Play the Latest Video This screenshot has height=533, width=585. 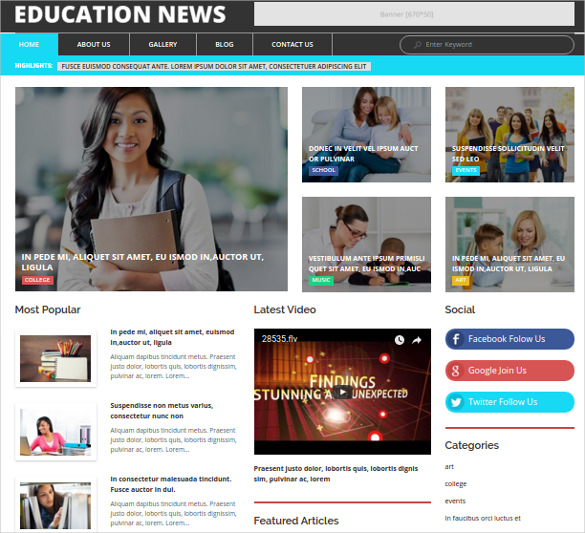click(x=342, y=392)
